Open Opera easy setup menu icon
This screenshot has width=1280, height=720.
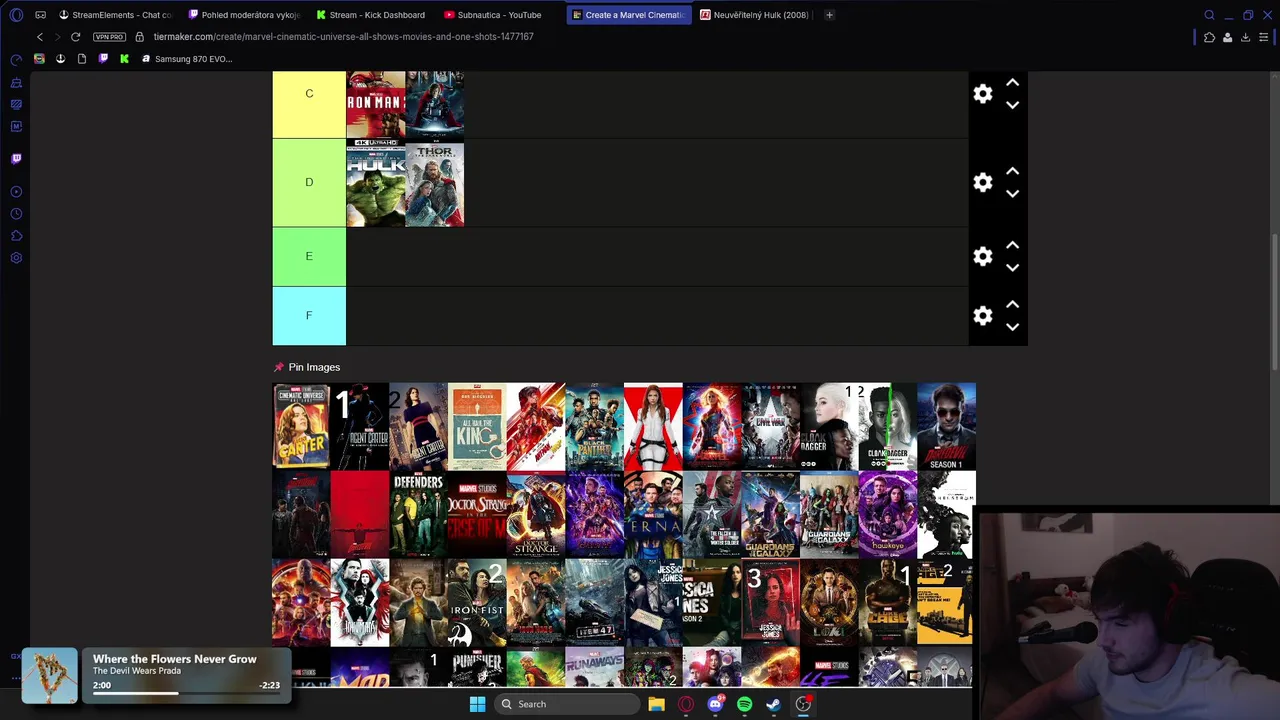(x=1264, y=37)
